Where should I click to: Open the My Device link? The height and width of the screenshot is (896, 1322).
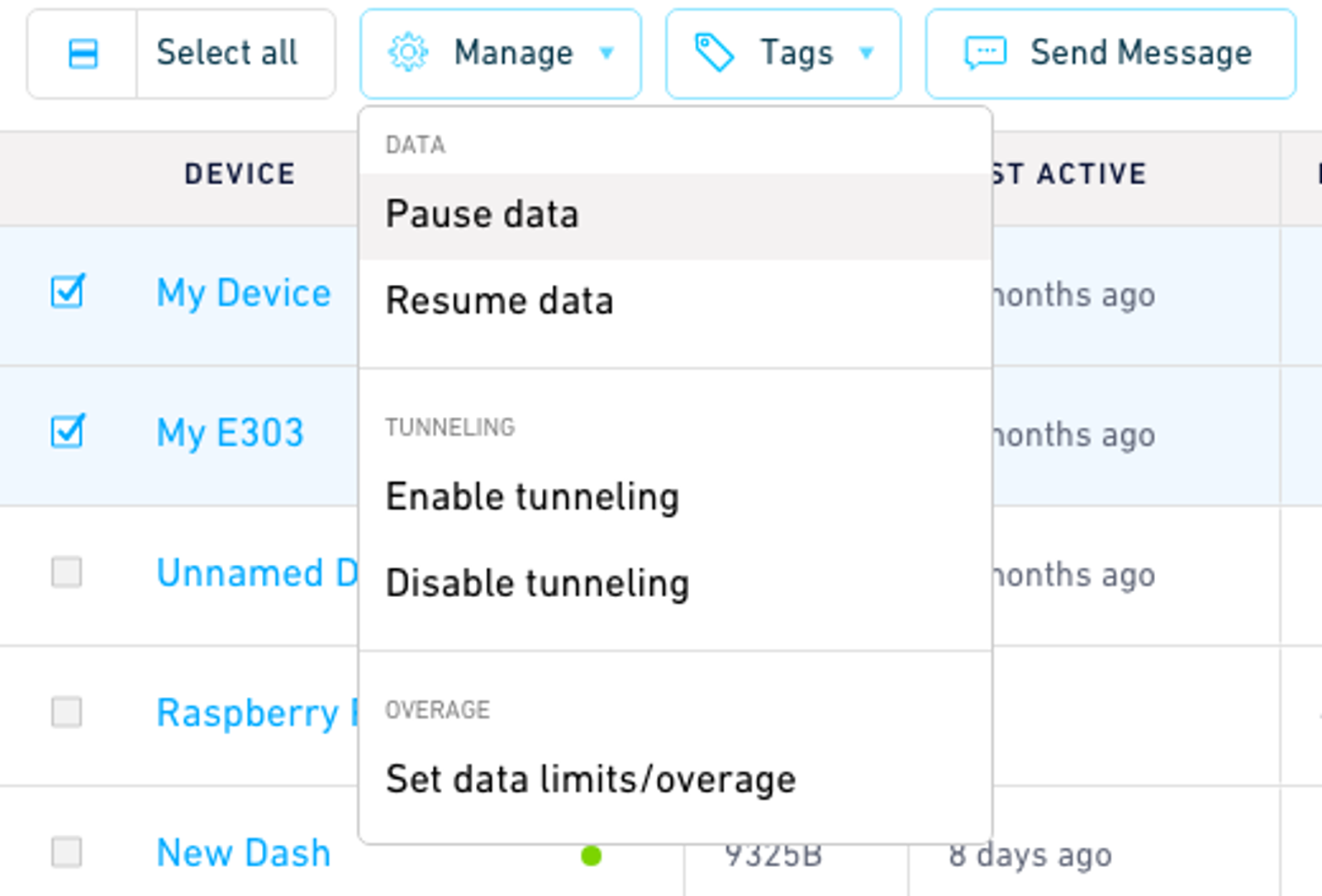pos(244,293)
